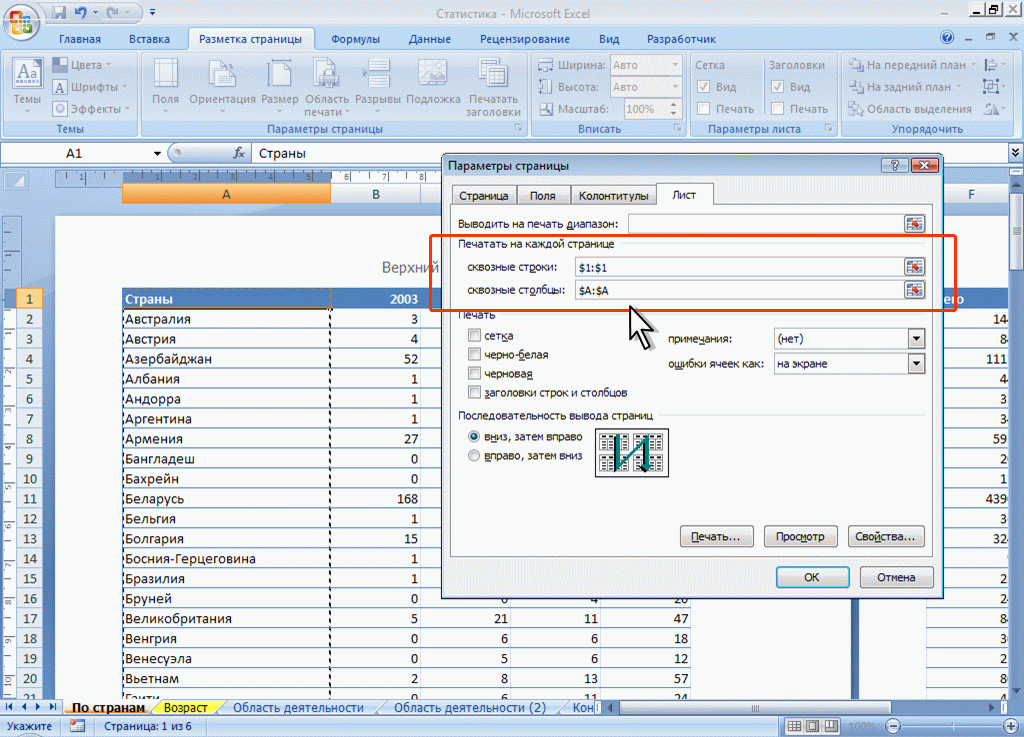Expand the примечания dropdown
Viewport: 1024px width, 737px height.
(x=915, y=339)
